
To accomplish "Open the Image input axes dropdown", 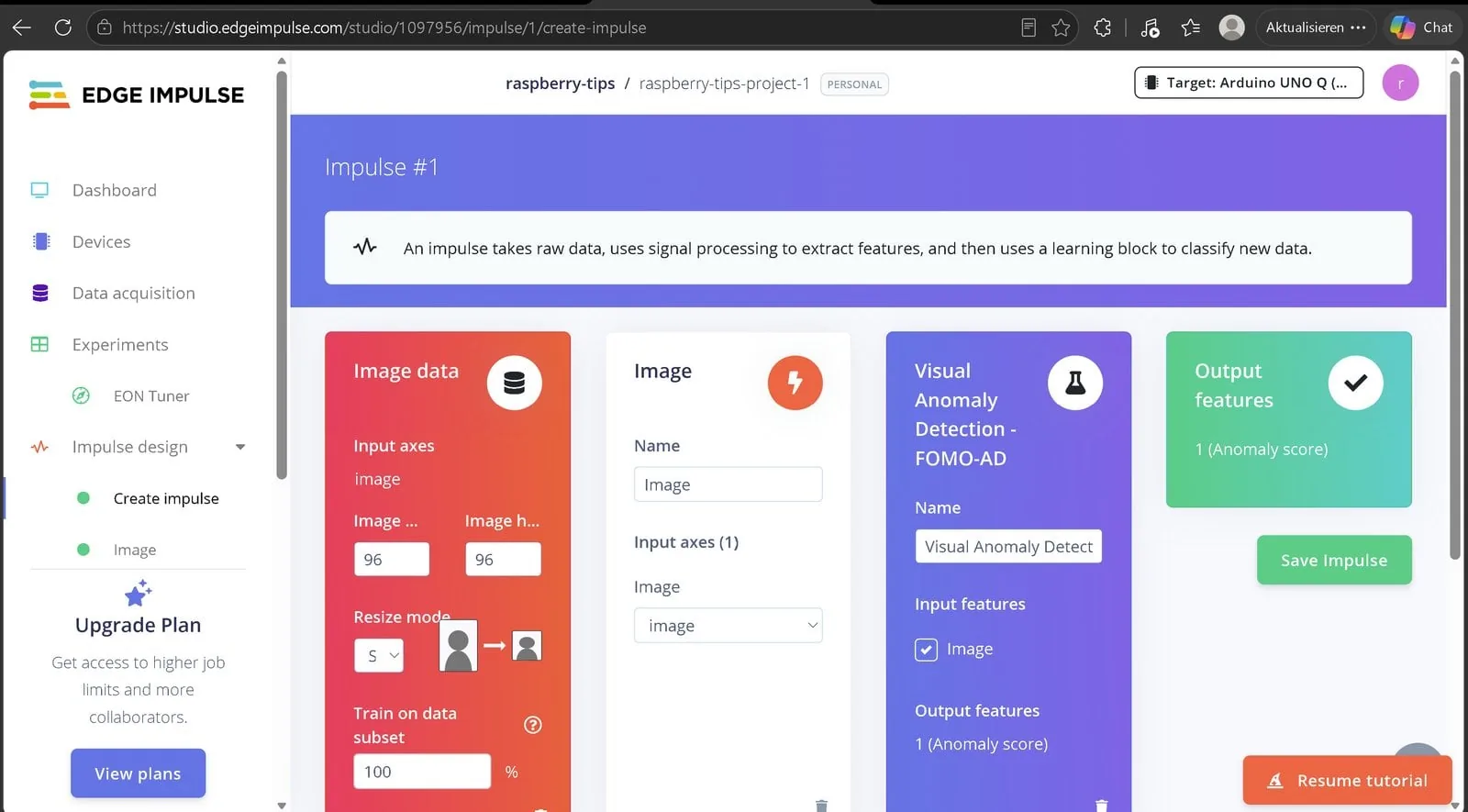I will coord(728,626).
